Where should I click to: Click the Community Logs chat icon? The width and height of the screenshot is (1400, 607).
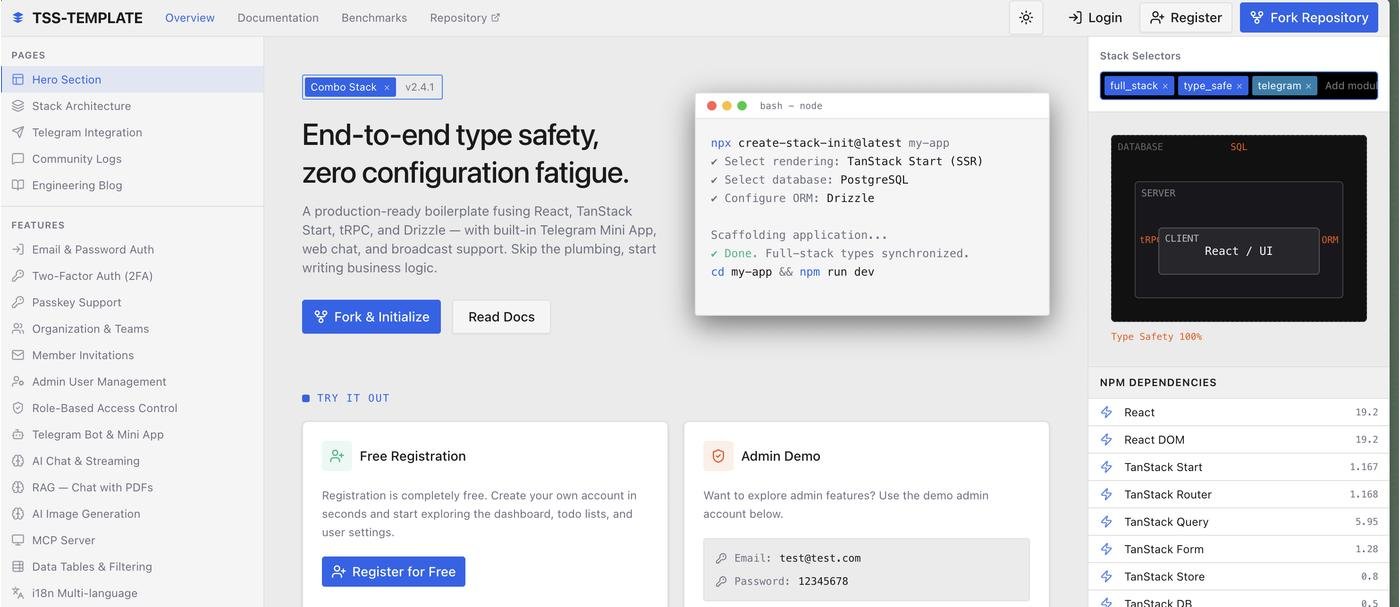click(x=18, y=159)
